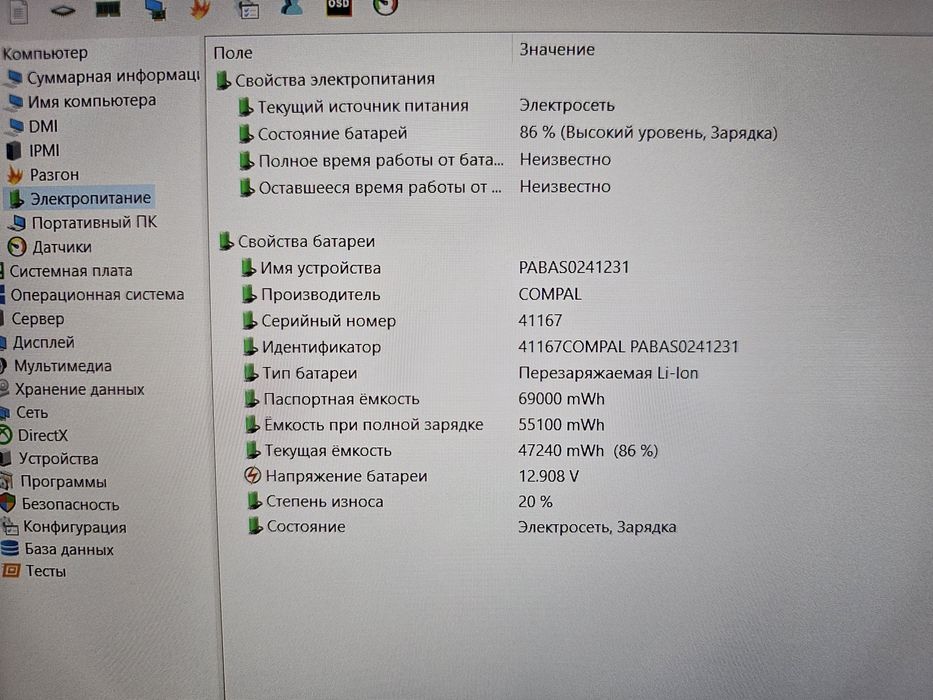Screen dimensions: 933x700
Task: Select Степень износа row
Action: [315, 501]
